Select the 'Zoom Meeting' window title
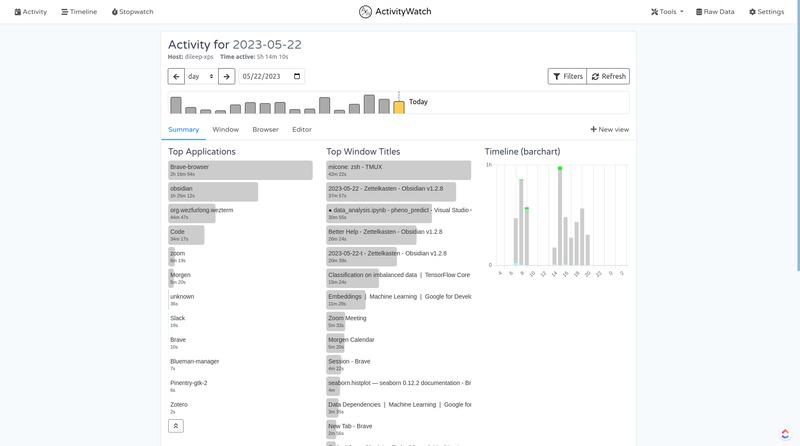The width and height of the screenshot is (800, 446). click(x=347, y=321)
